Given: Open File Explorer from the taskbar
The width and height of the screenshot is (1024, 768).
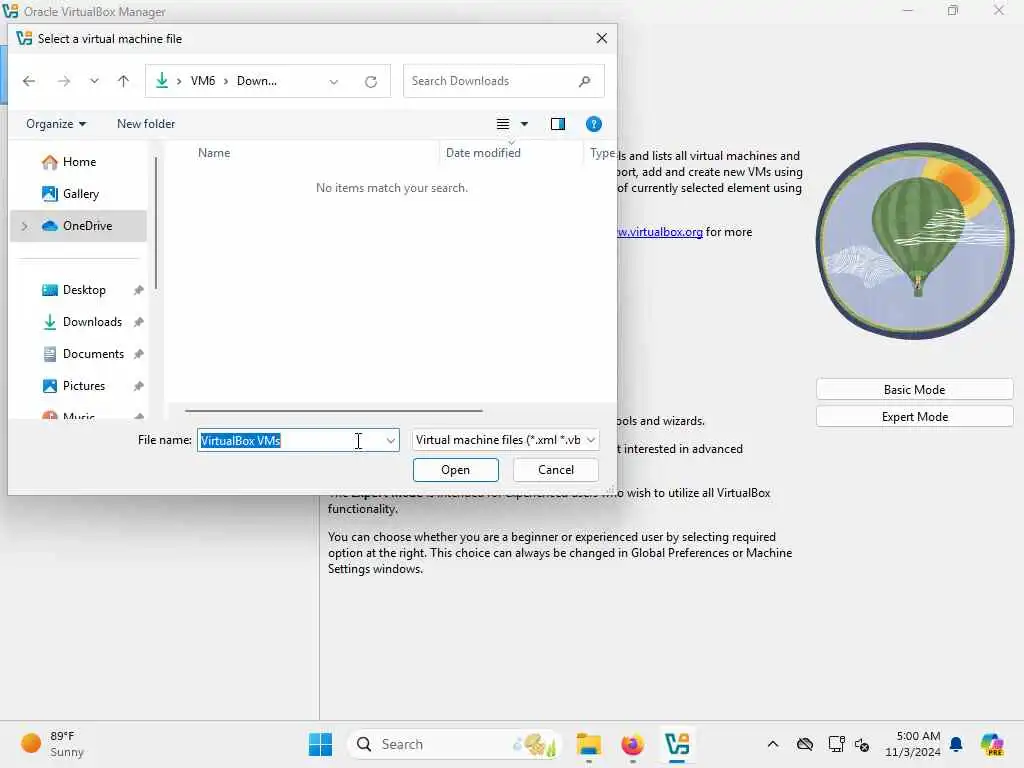Looking at the screenshot, I should [x=588, y=744].
